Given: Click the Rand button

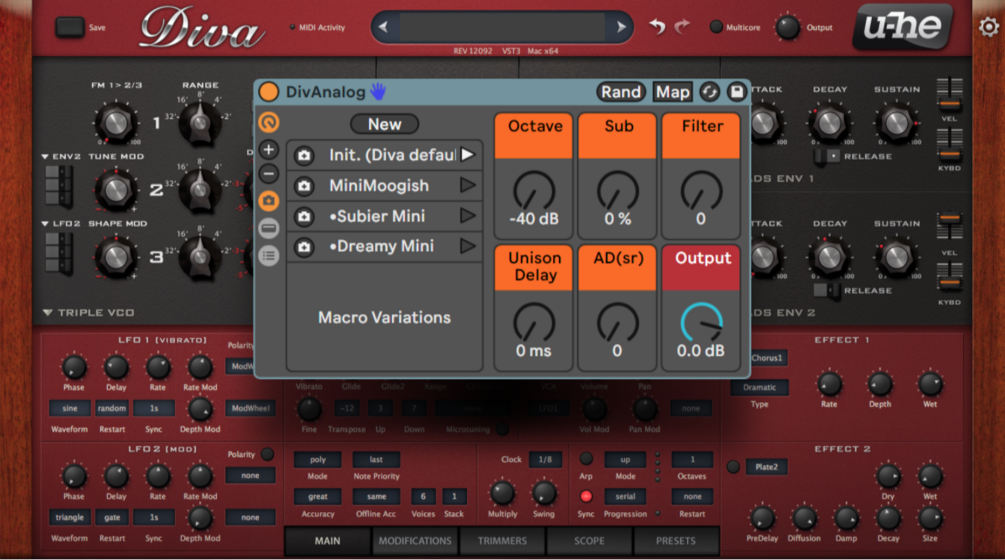Looking at the screenshot, I should [620, 92].
